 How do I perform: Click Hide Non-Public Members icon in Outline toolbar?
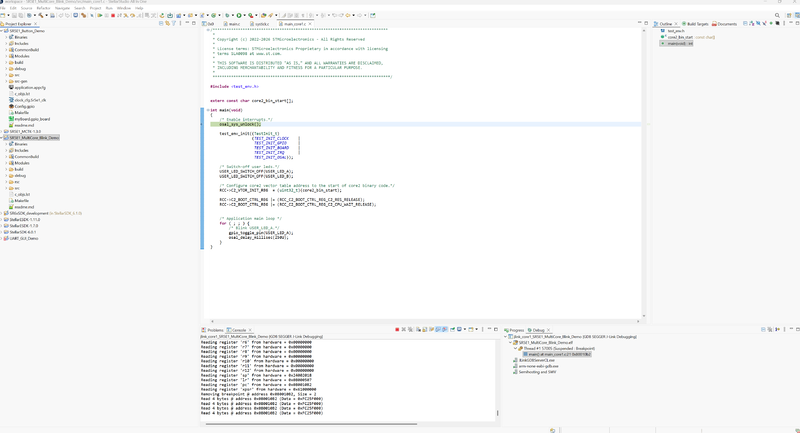(771, 23)
